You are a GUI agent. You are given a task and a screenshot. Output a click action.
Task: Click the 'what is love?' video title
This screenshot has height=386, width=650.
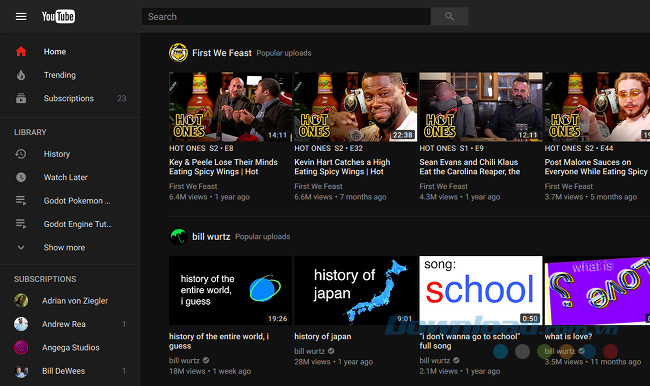(x=568, y=337)
